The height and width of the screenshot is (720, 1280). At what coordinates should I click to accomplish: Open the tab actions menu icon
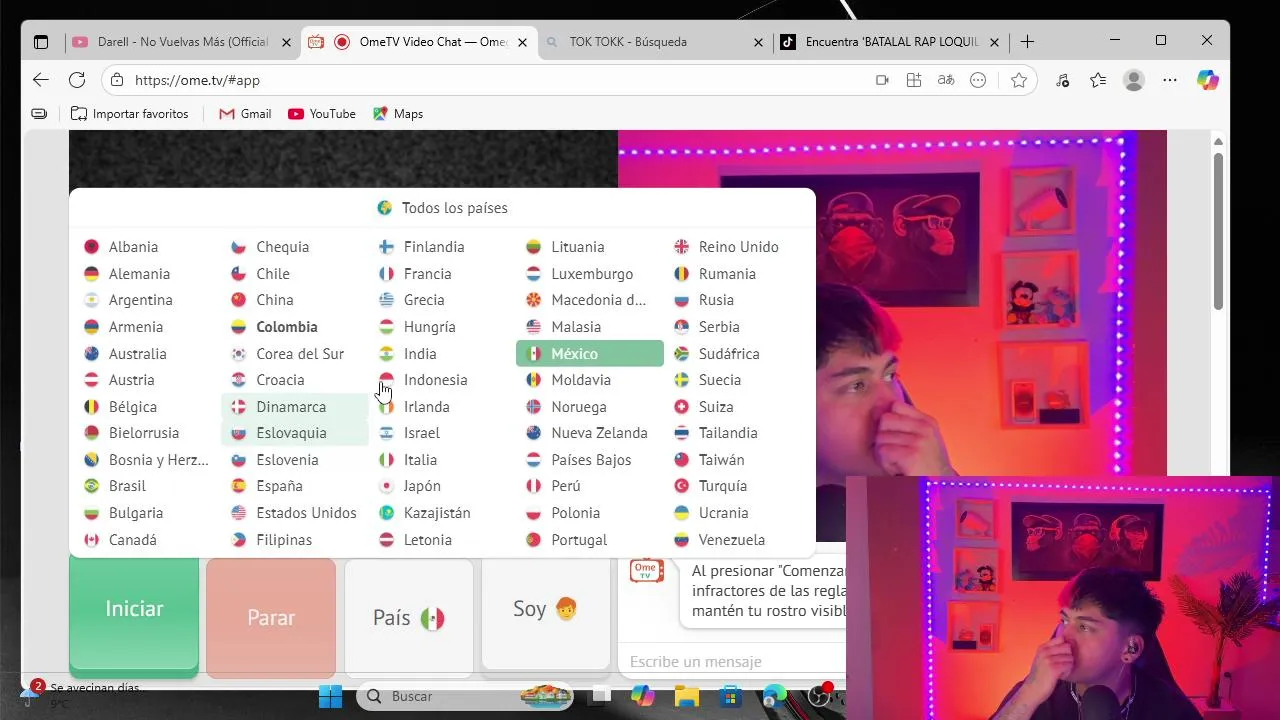point(41,42)
